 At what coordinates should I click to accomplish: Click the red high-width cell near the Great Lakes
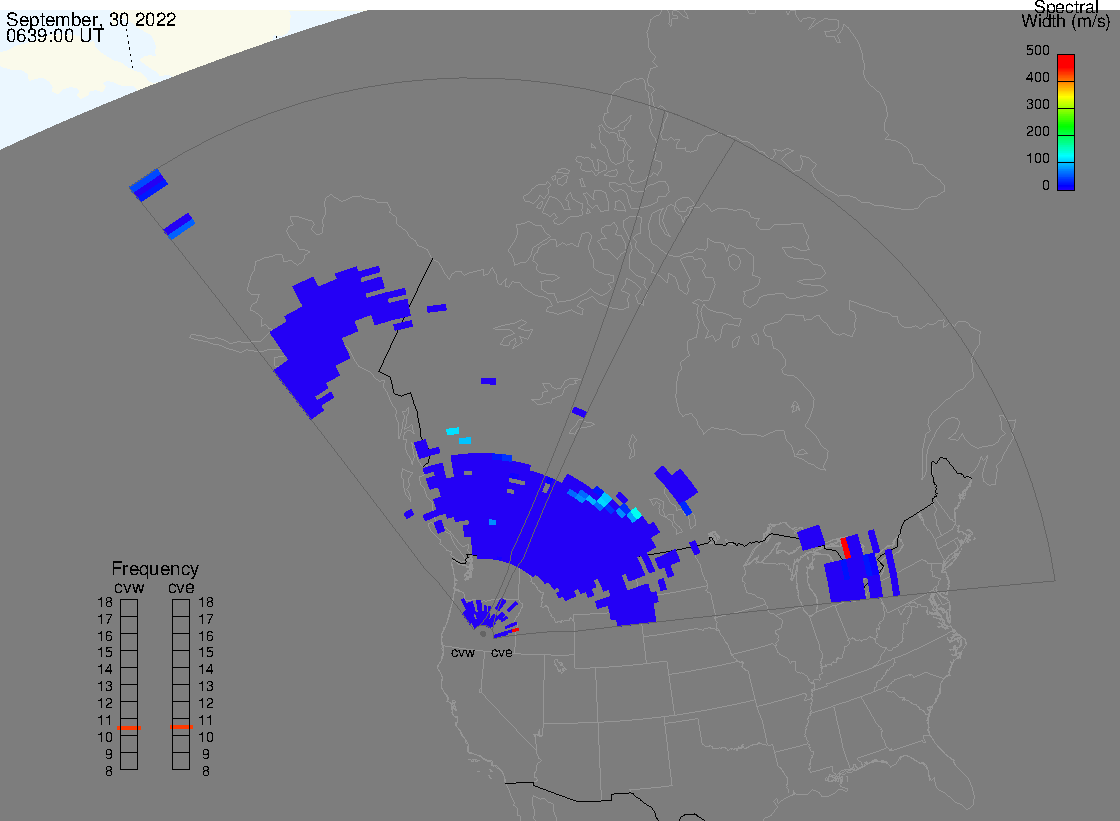[x=845, y=548]
